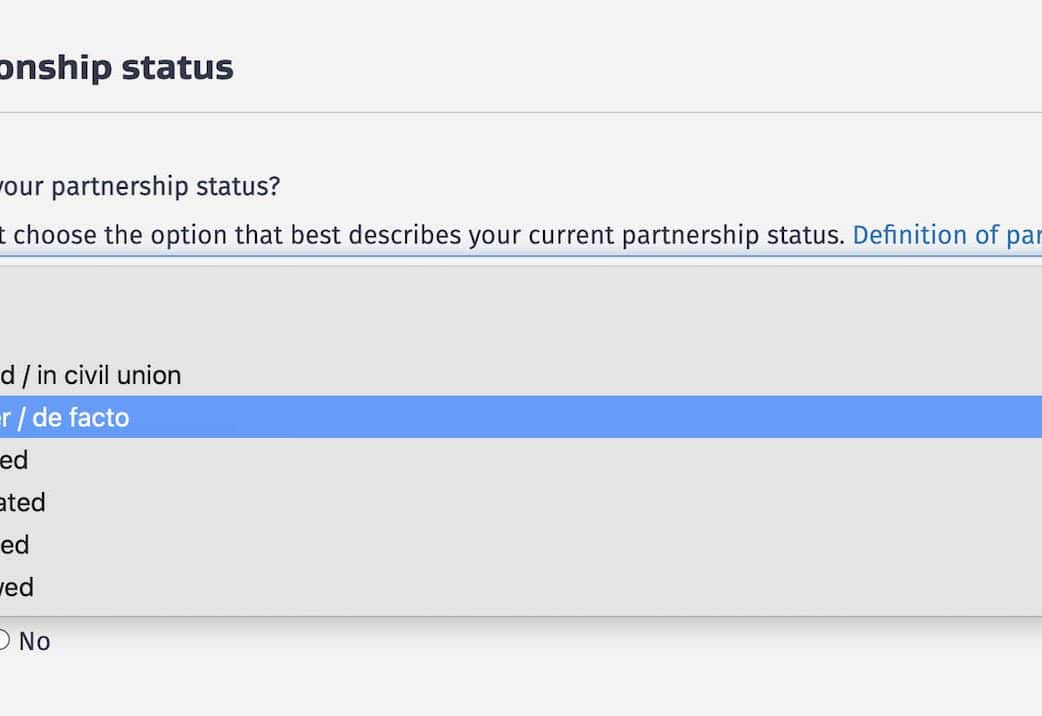The width and height of the screenshot is (1042, 716).
Task: Click the "No" label text
Action: [x=34, y=642]
